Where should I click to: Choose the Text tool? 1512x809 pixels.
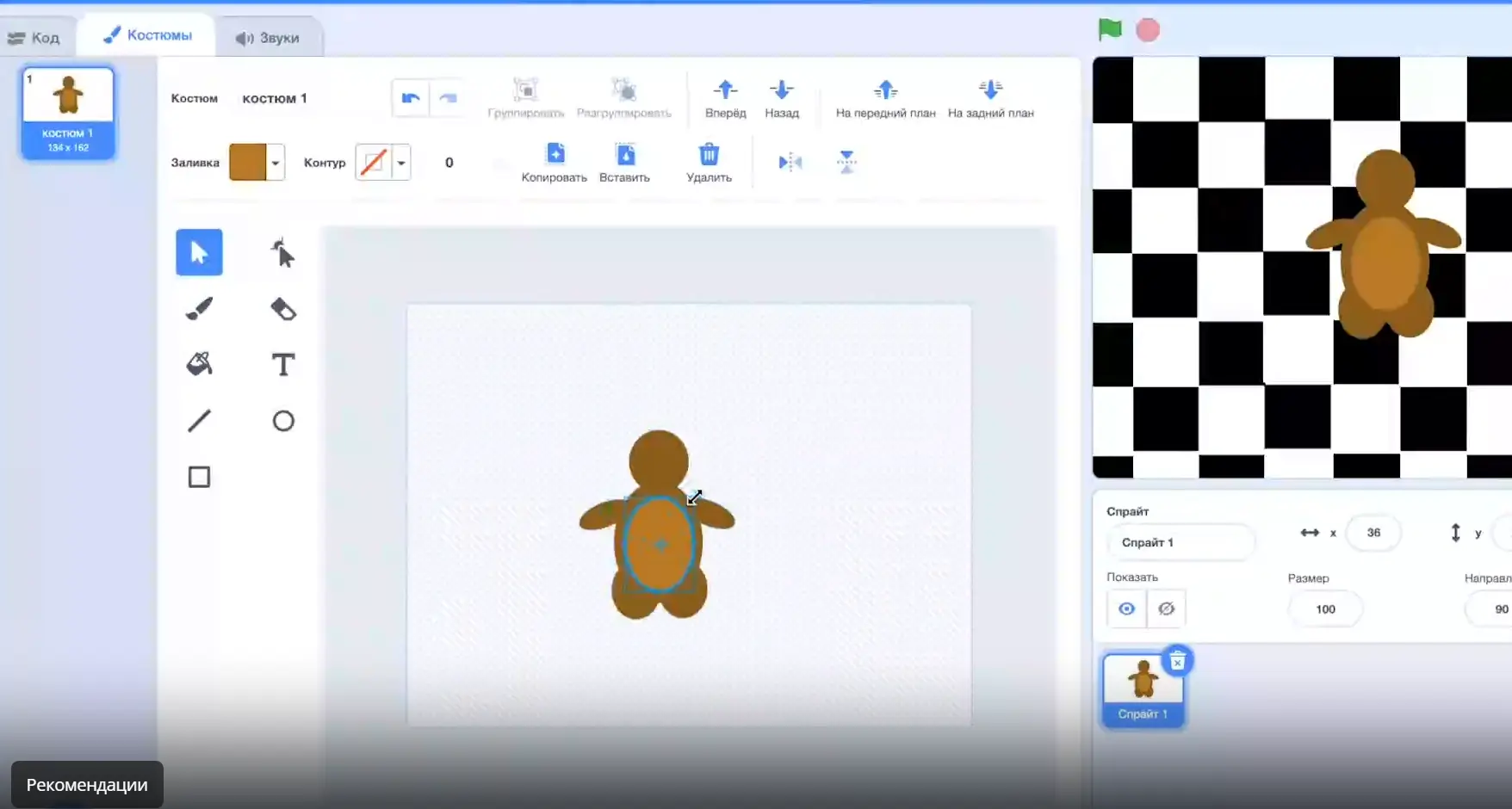pos(283,364)
